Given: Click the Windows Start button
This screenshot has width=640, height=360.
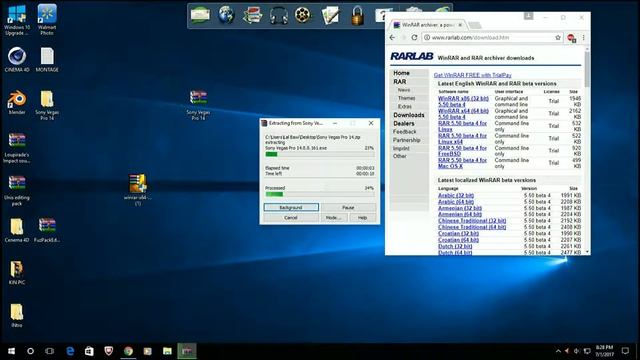Looking at the screenshot, I should pyautogui.click(x=11, y=351).
